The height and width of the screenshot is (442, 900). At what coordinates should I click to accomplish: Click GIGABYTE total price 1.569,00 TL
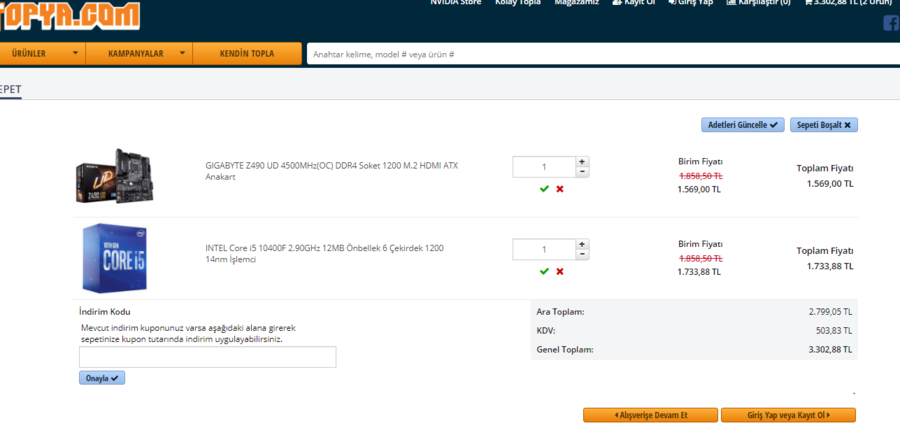[830, 184]
